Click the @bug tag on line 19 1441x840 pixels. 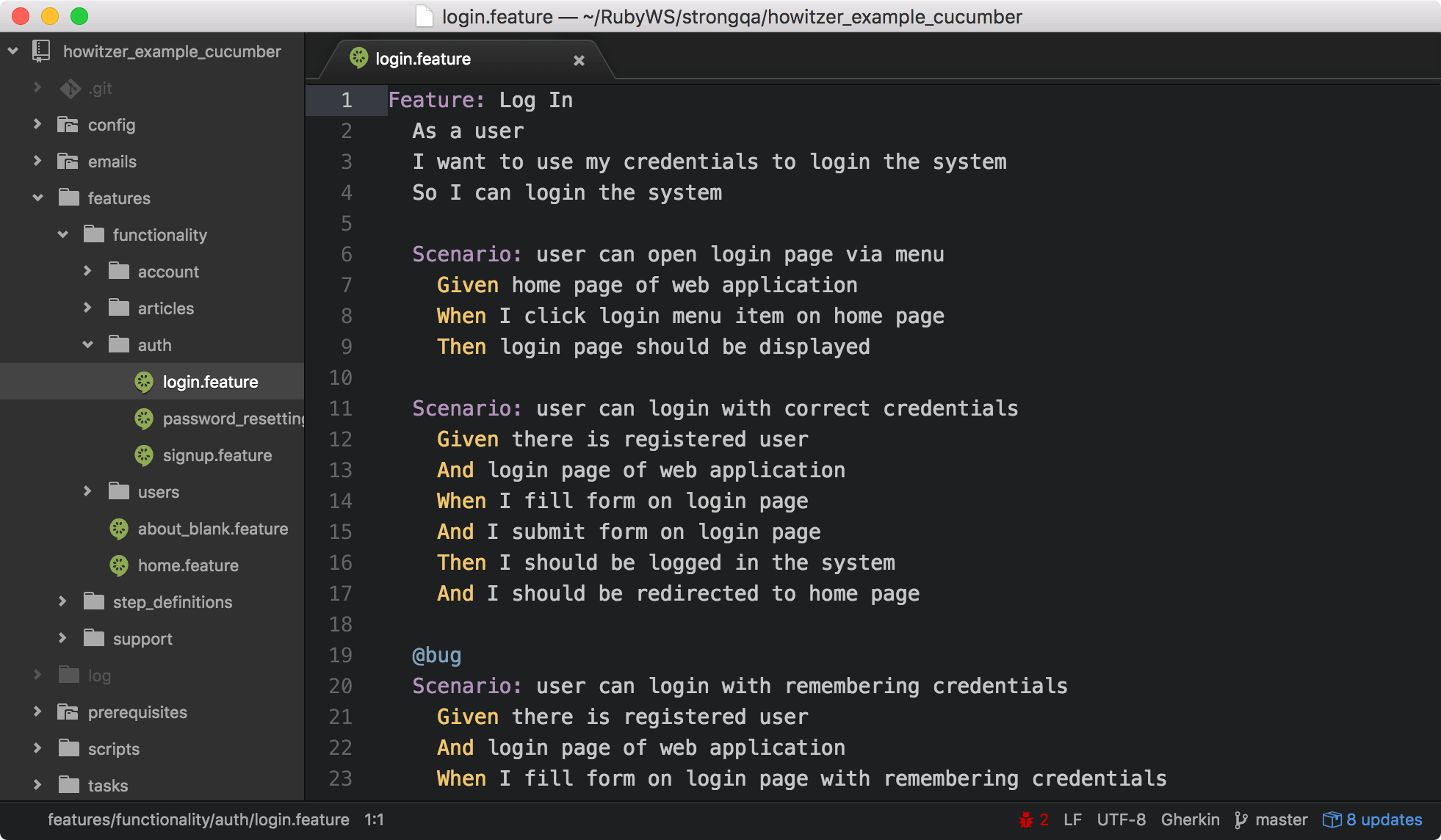pyautogui.click(x=437, y=655)
